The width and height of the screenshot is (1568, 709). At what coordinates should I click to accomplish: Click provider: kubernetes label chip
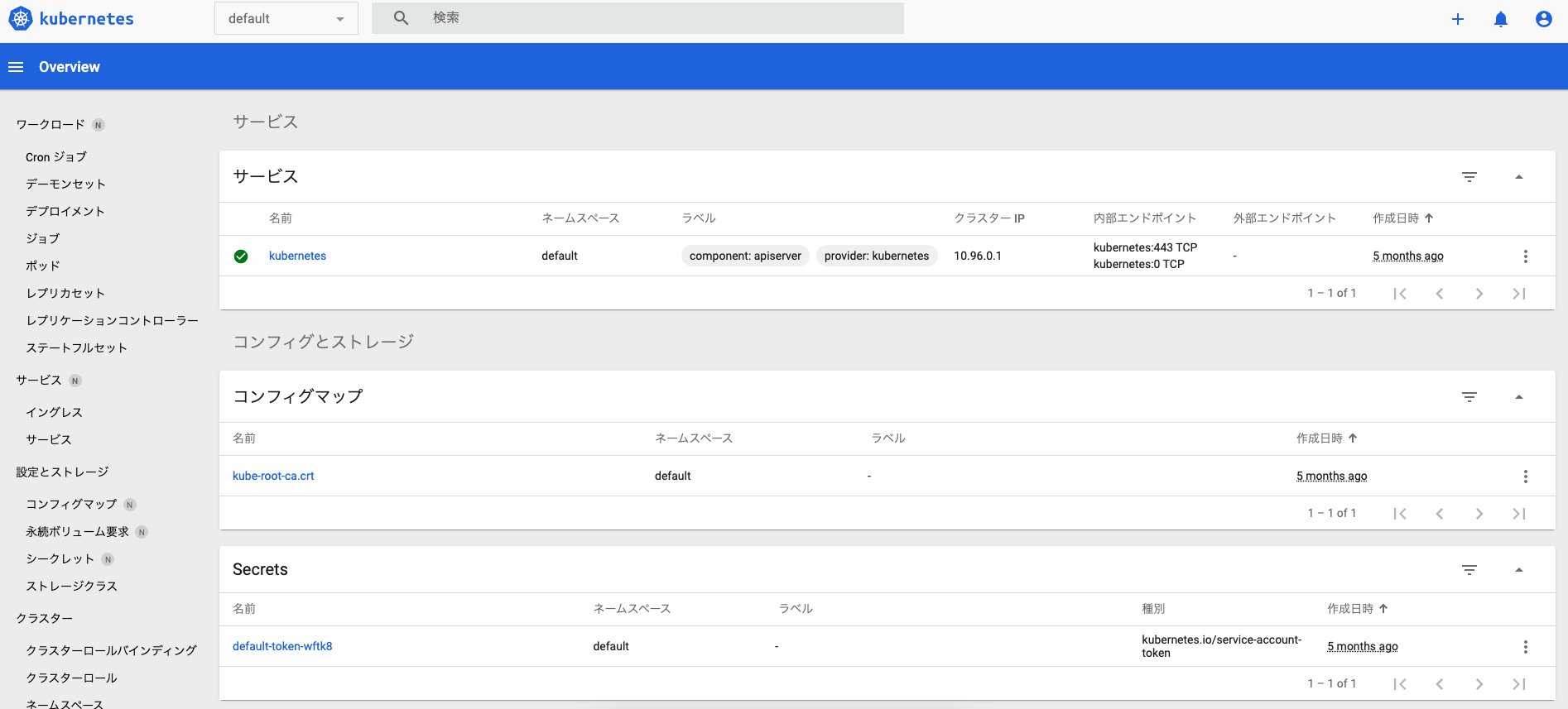pos(877,256)
